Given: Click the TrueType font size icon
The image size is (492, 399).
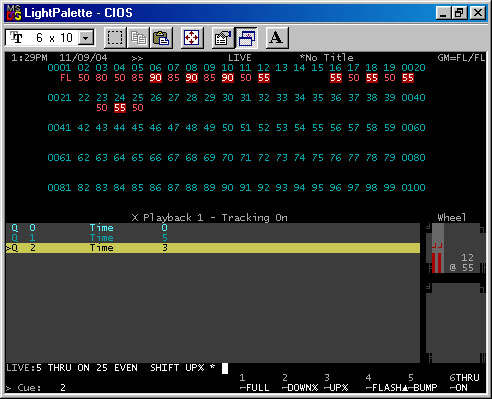Looking at the screenshot, I should point(16,37).
